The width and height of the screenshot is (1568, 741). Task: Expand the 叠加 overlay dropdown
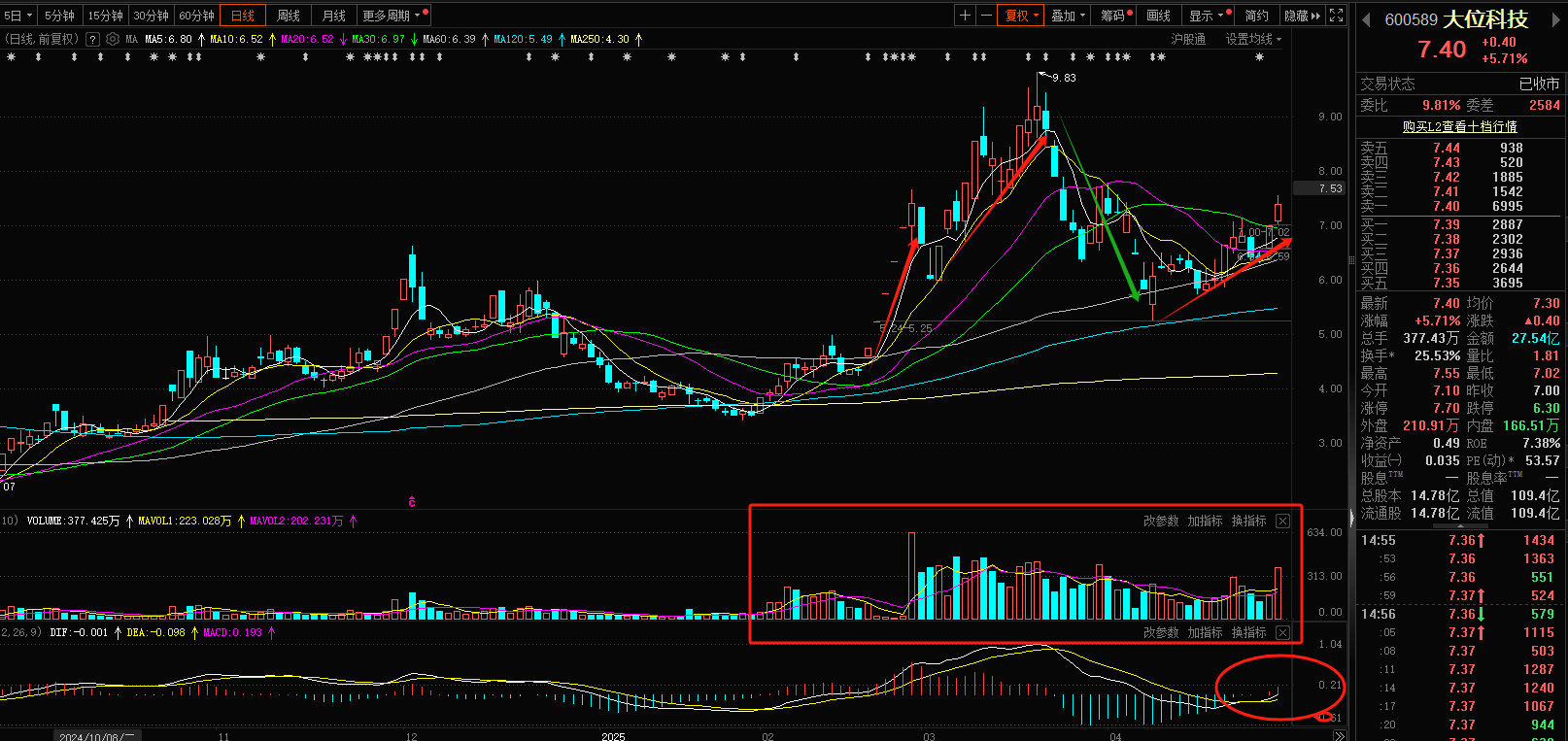pos(1069,16)
